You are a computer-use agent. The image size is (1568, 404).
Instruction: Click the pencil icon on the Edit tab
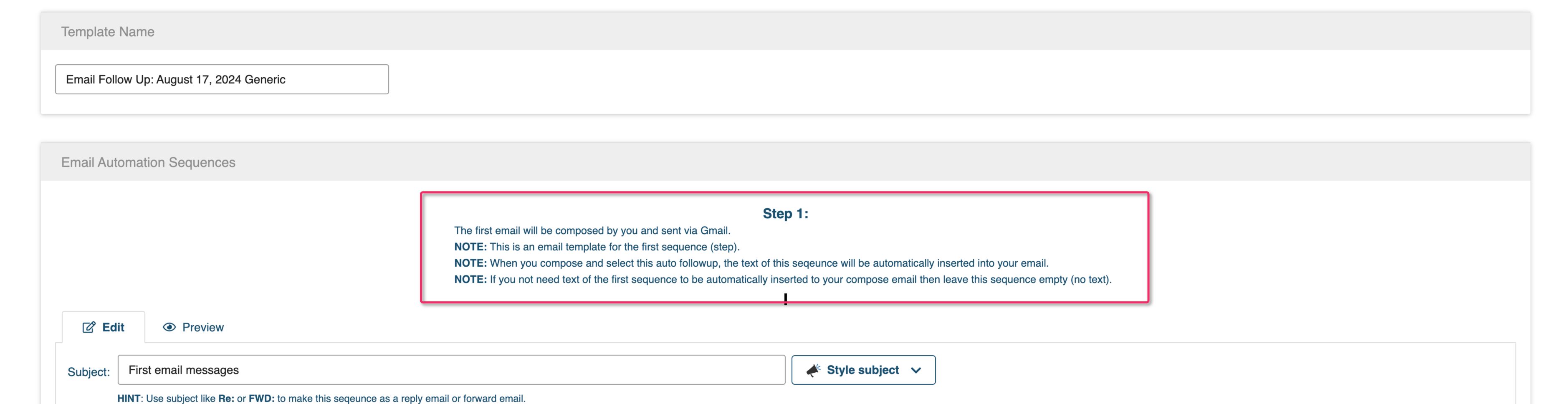89,327
